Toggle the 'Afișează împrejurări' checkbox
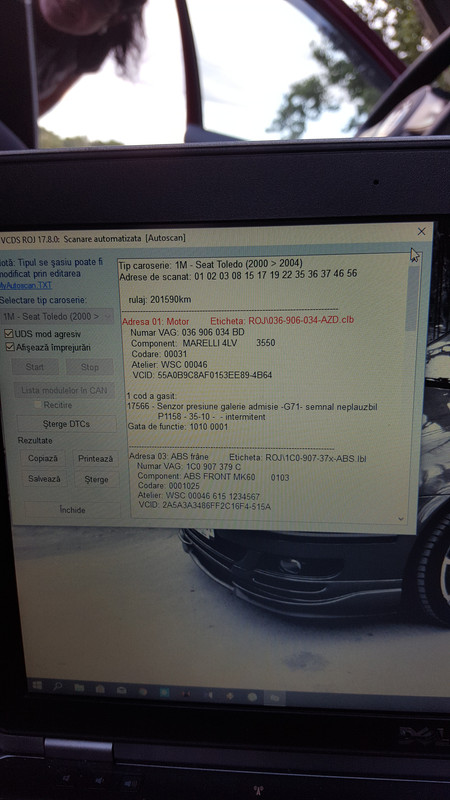 pyautogui.click(x=9, y=347)
